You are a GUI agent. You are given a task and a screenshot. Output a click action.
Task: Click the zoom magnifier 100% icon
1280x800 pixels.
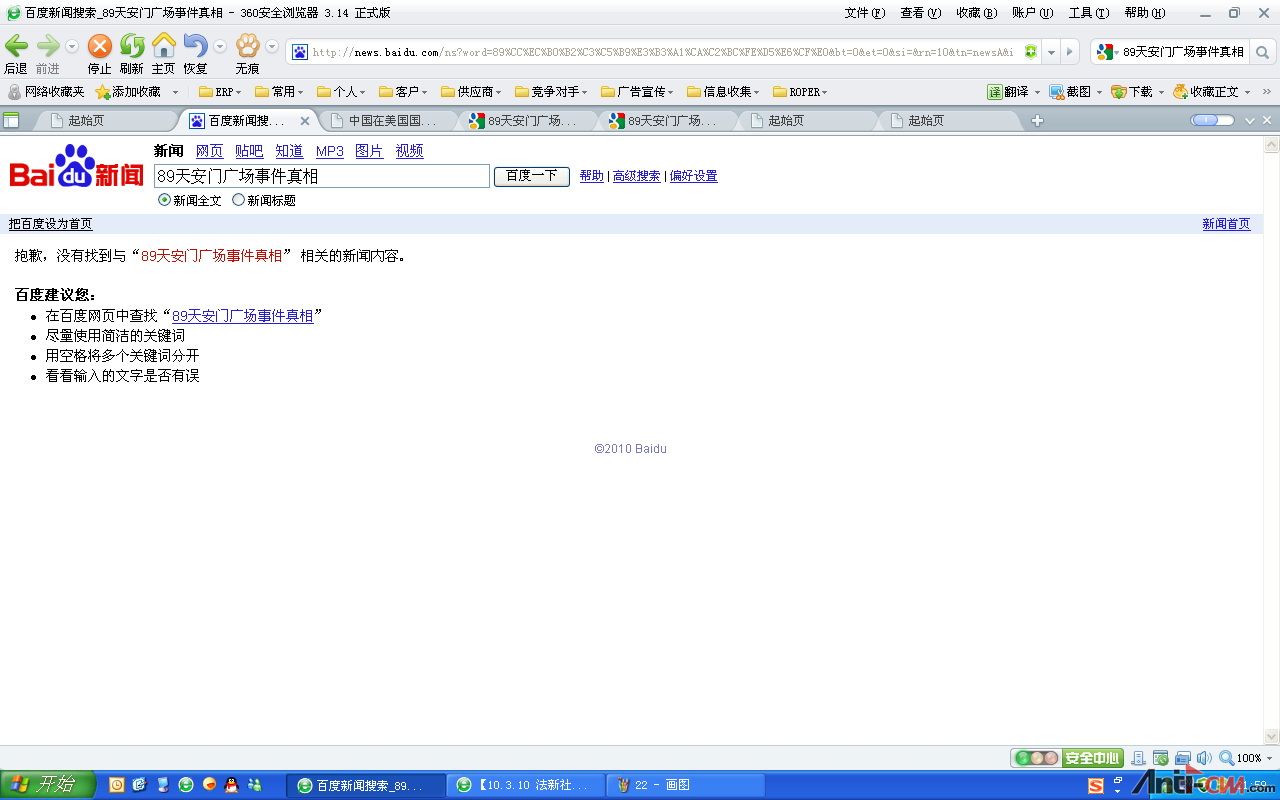click(x=1226, y=758)
